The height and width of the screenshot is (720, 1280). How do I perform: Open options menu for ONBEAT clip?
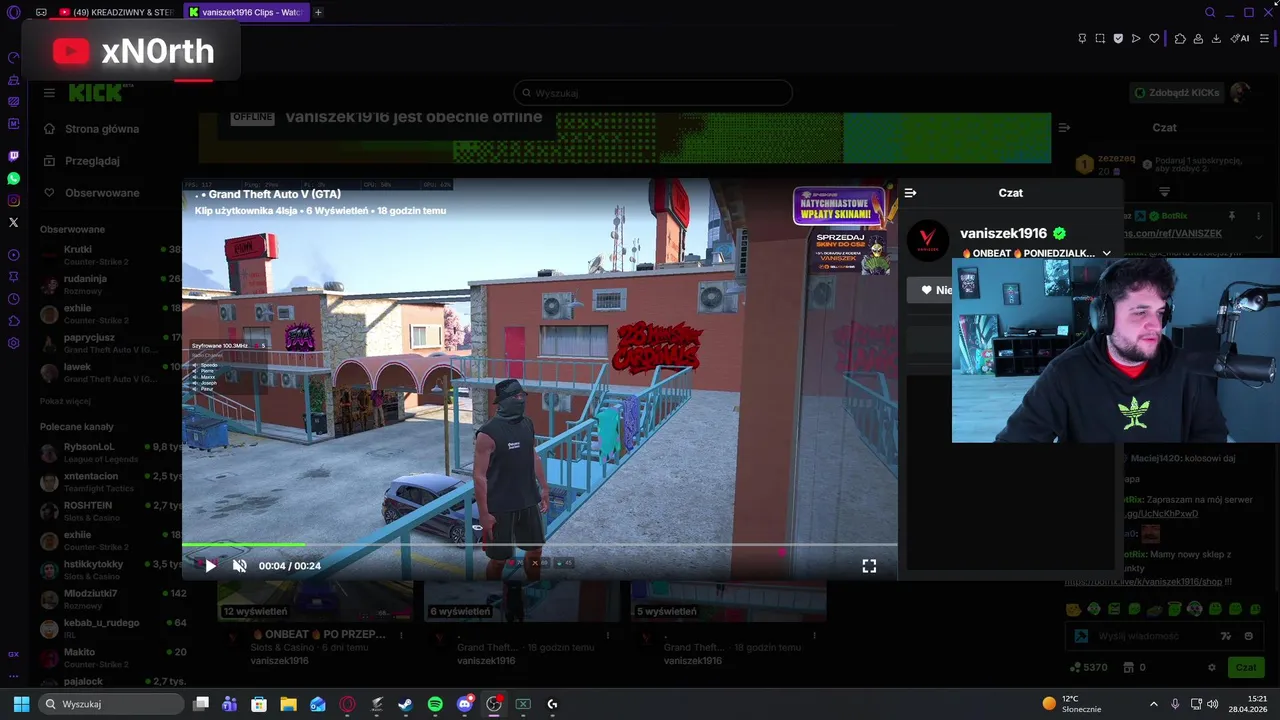401,635
